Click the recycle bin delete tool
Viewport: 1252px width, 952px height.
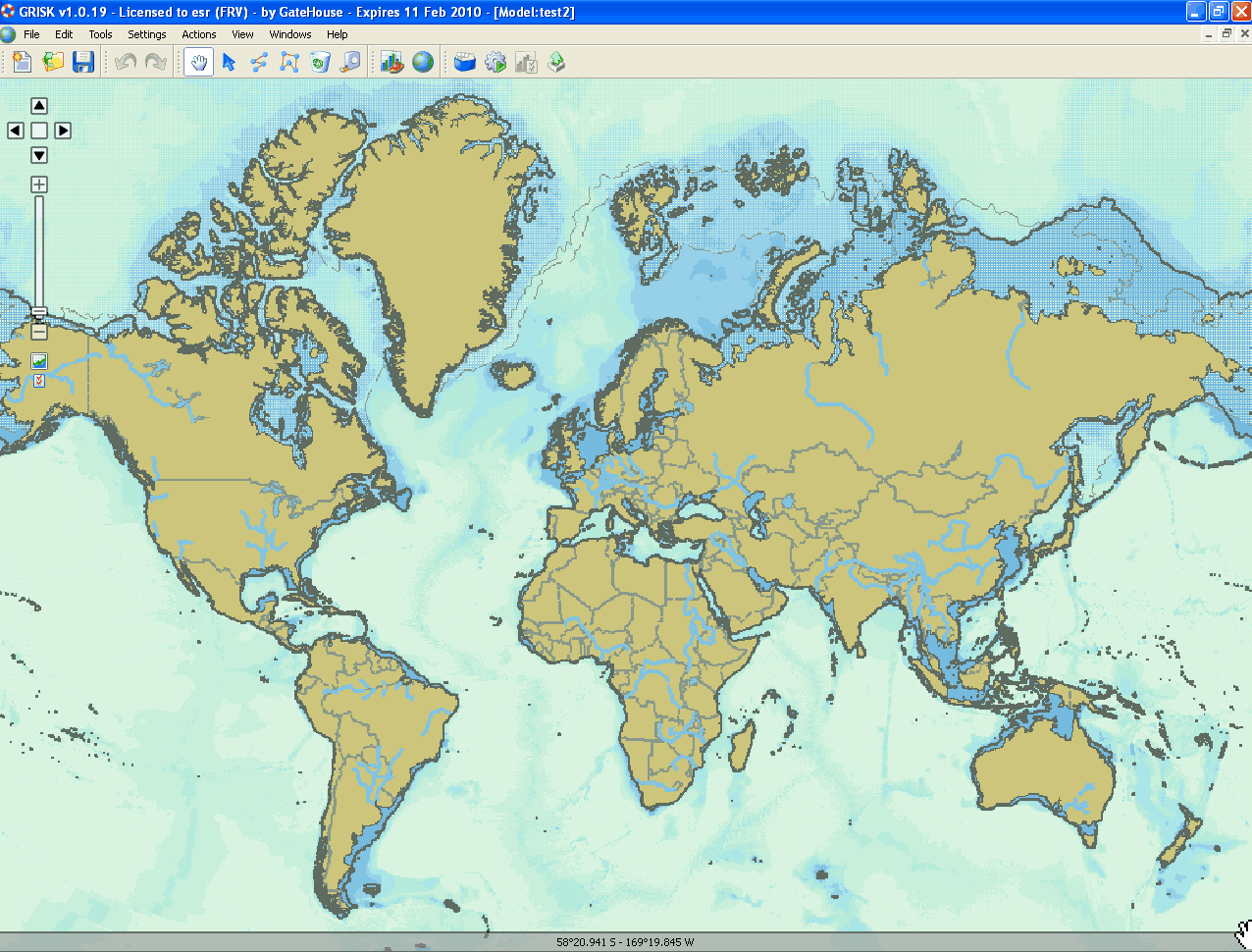[320, 63]
